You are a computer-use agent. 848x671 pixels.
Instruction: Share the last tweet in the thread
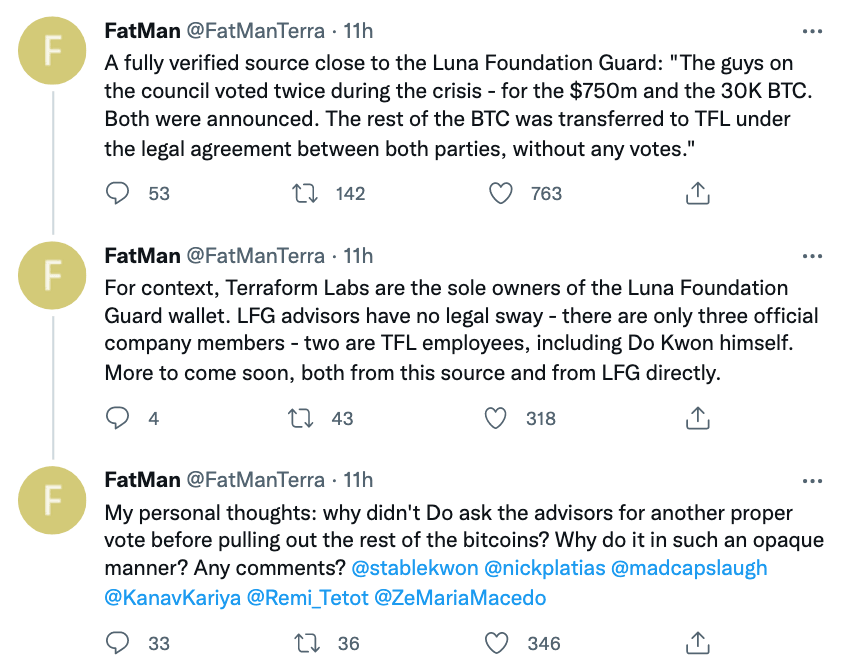click(x=697, y=643)
